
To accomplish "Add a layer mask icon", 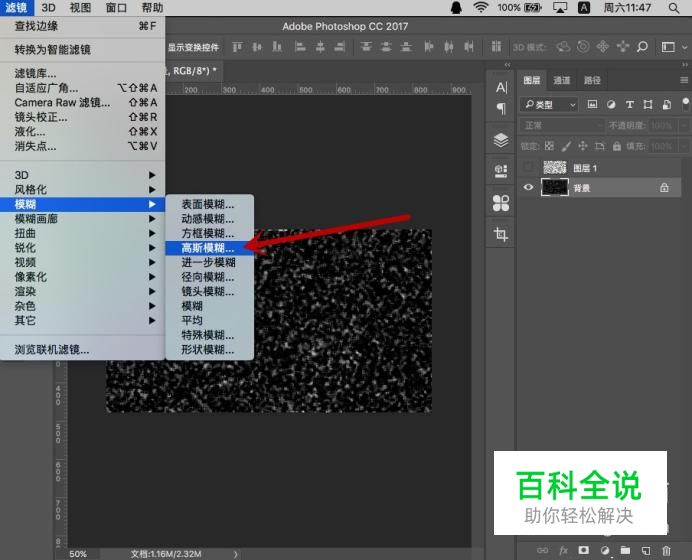I will pos(583,550).
